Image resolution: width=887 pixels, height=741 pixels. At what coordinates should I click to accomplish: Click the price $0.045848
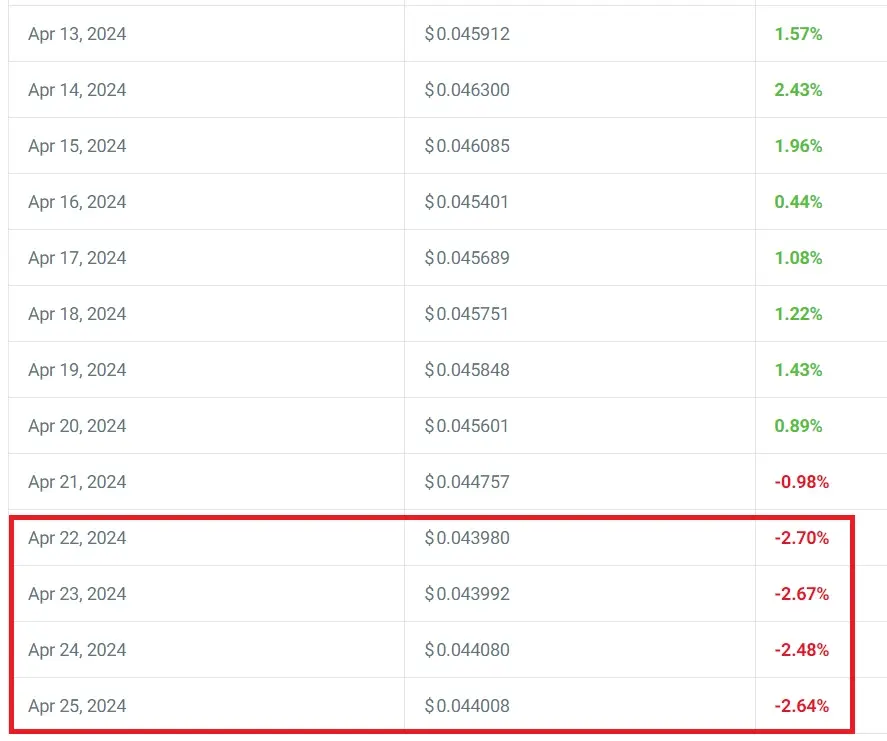467,370
